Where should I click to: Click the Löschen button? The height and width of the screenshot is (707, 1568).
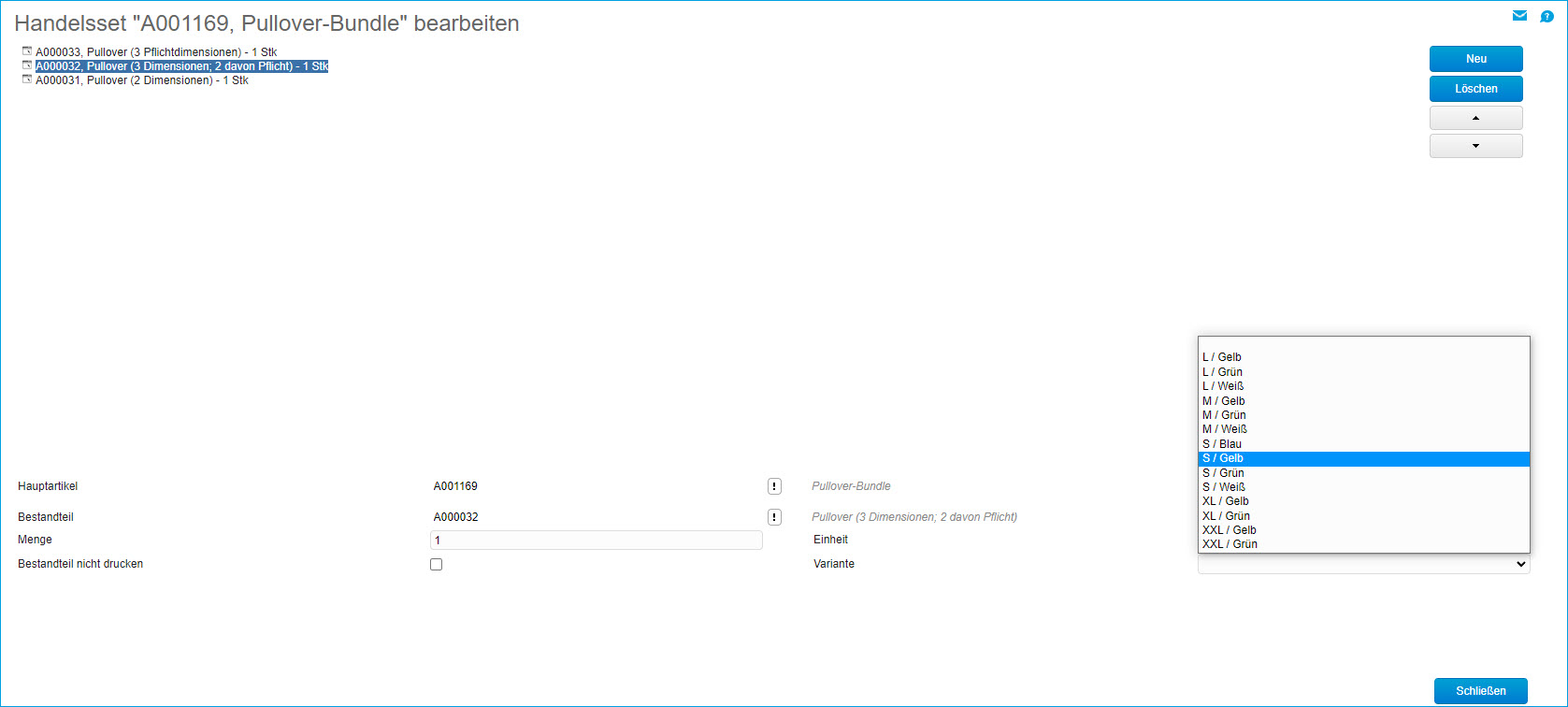(x=1475, y=89)
